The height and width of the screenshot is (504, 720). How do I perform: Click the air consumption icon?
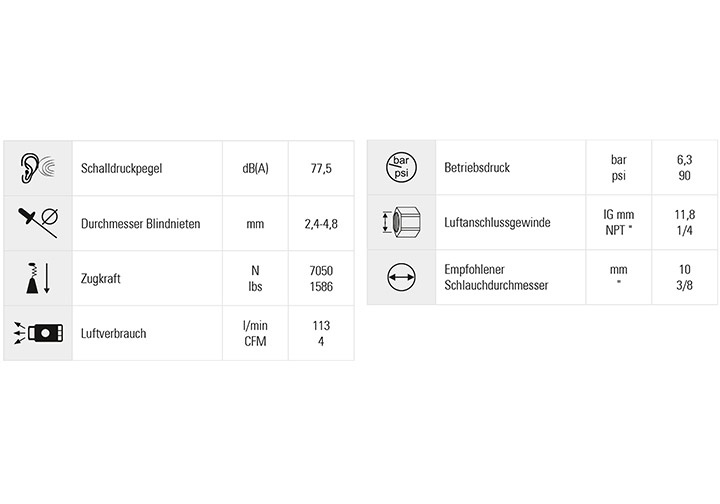(38, 332)
